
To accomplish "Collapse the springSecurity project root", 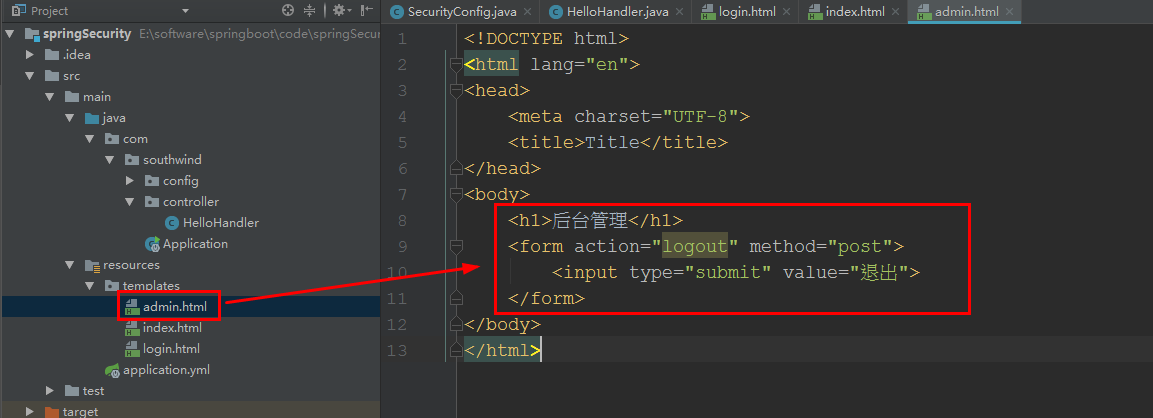I will (x=10, y=34).
